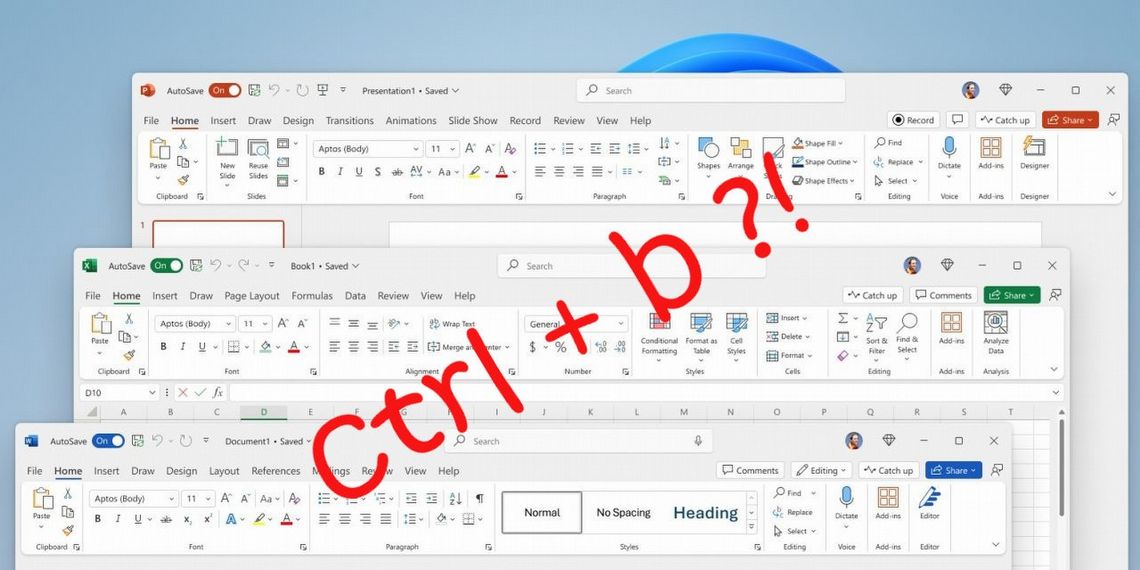
Task: Open Editing mode dropdown in Word
Action: pos(822,470)
